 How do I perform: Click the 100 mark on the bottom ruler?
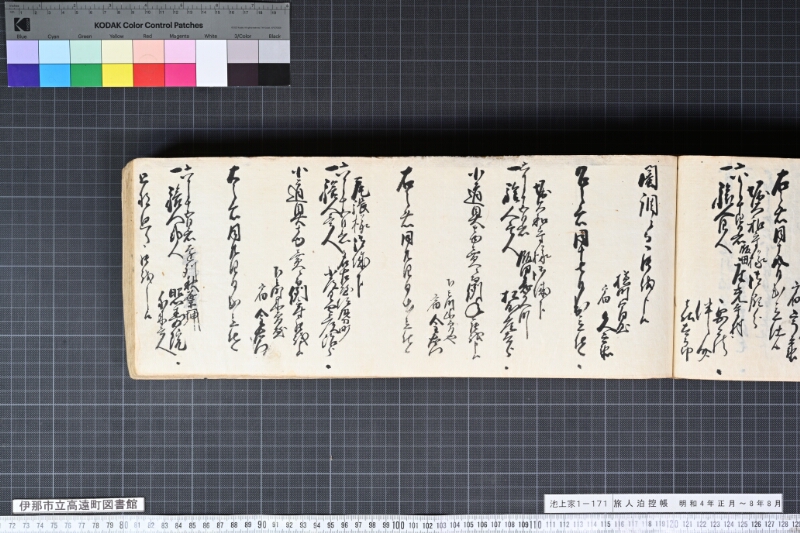[x=398, y=525]
